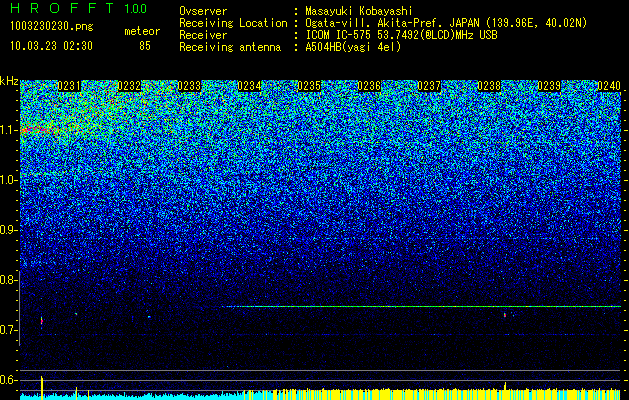This screenshot has width=629, height=400.
Task: Click the Receiver field label
Action: (203, 35)
